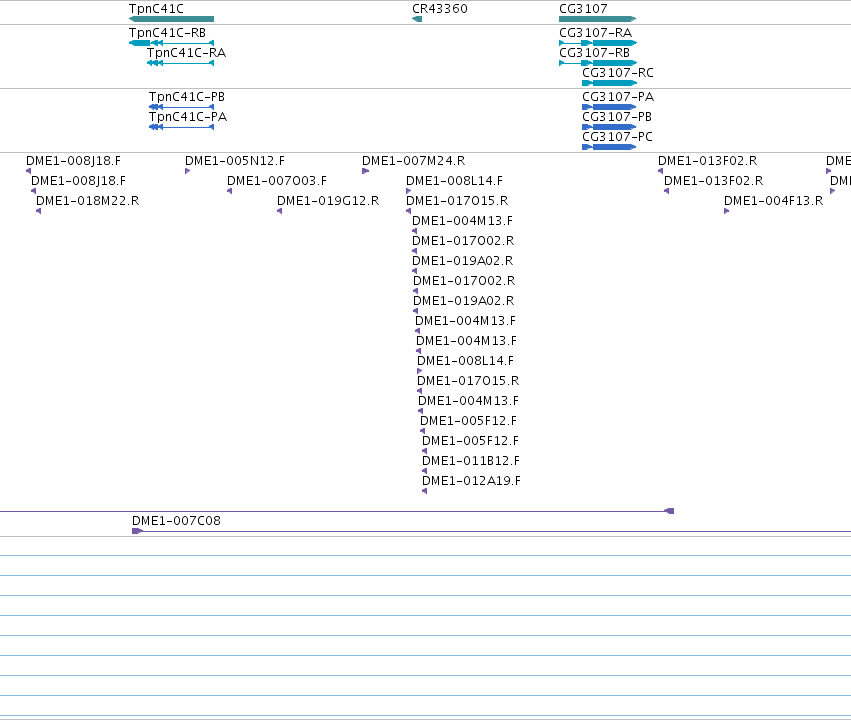Click the DME1-019G12.R label

pyautogui.click(x=328, y=201)
